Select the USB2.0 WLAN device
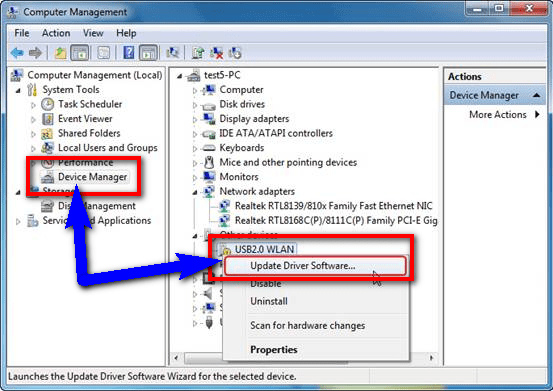The height and width of the screenshot is (391, 553). [x=265, y=249]
